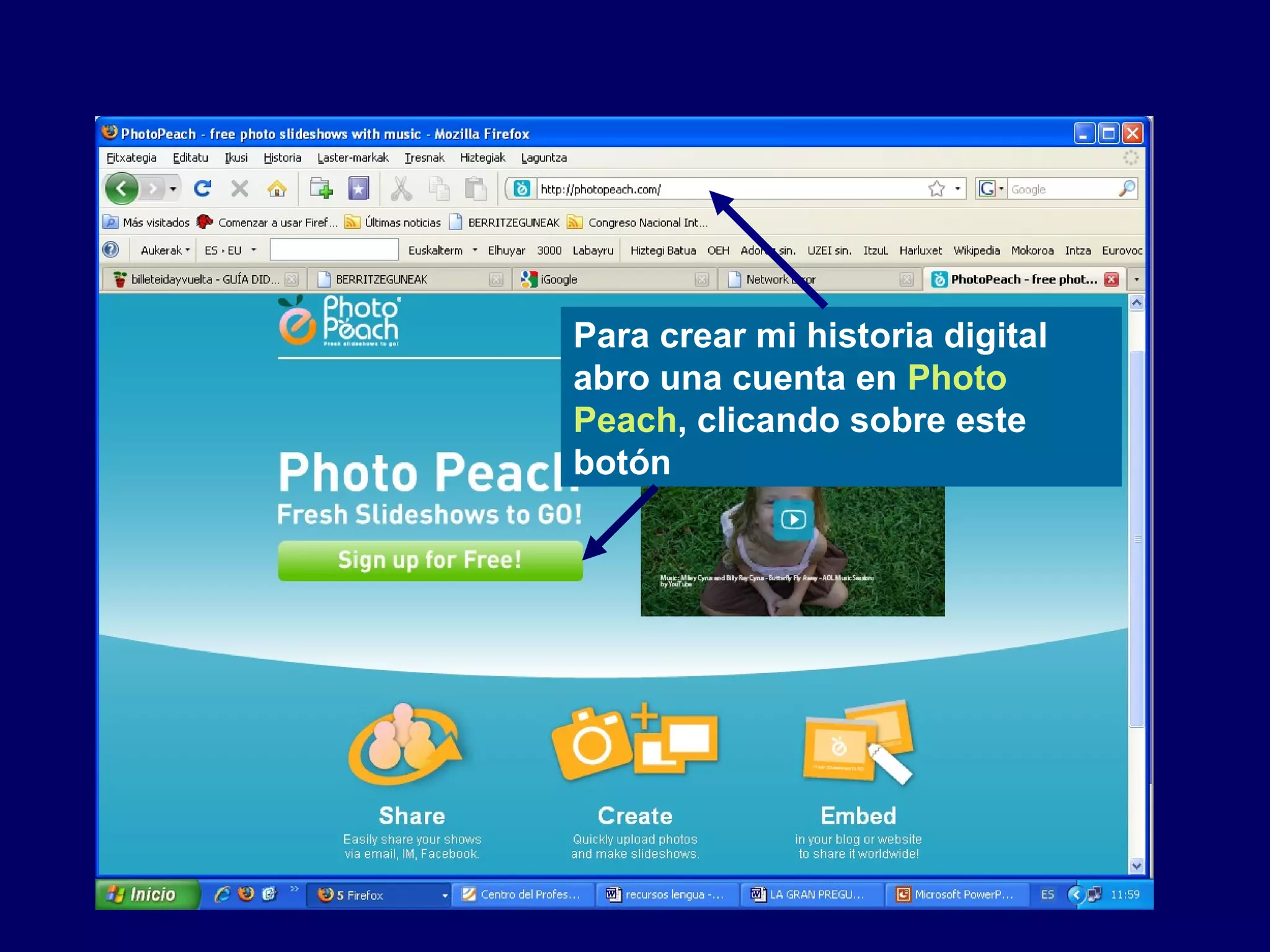The height and width of the screenshot is (952, 1270).
Task: Click the Create camera icon
Action: tap(634, 741)
